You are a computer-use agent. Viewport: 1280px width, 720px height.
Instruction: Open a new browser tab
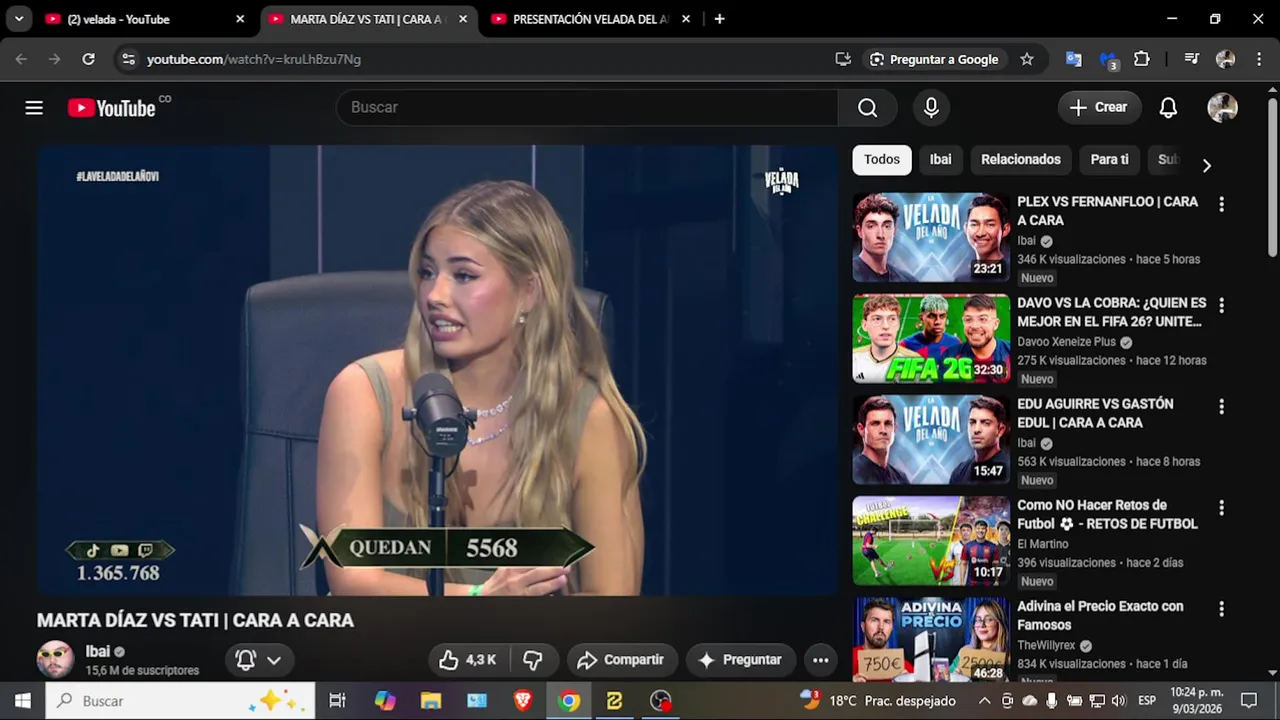click(x=719, y=19)
